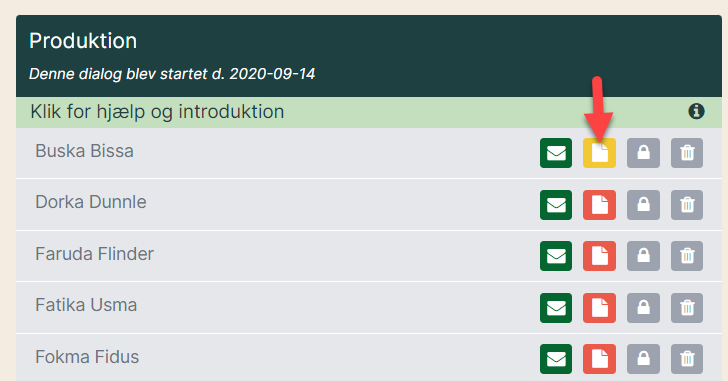Open red document icon for Fokma Fidus

(x=599, y=359)
